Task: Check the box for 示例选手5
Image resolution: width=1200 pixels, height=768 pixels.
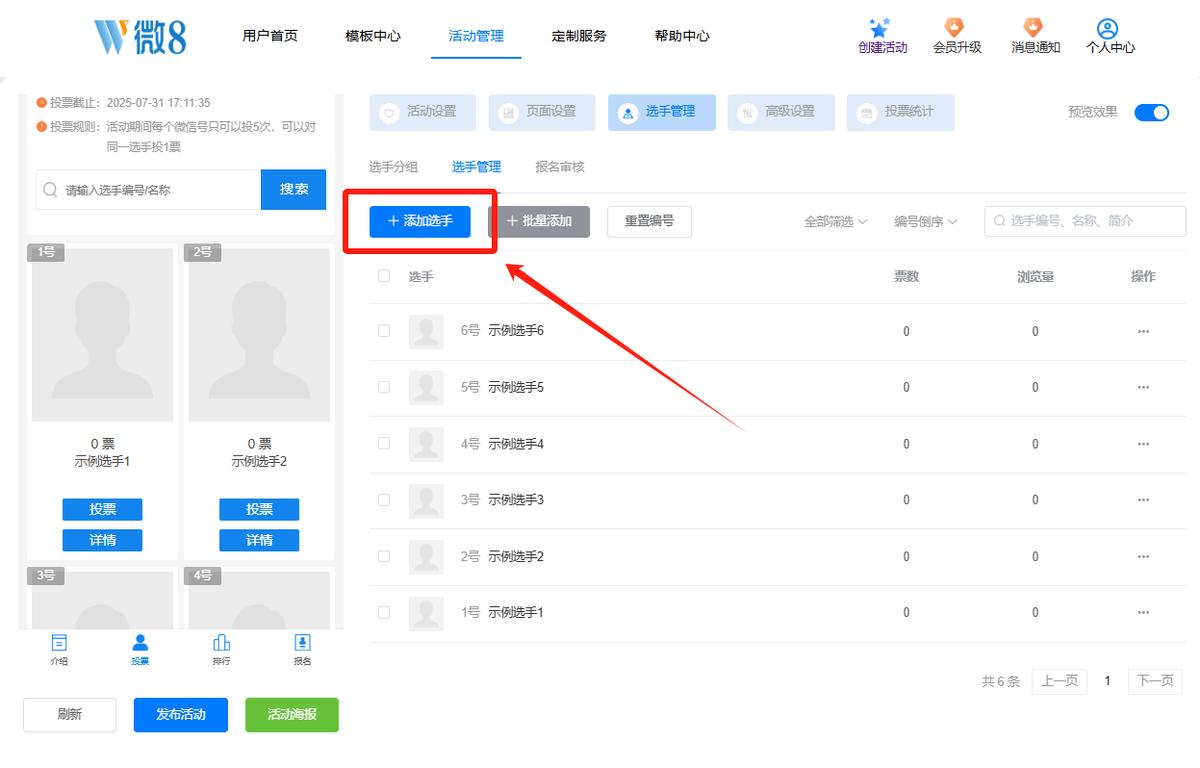Action: tap(384, 387)
